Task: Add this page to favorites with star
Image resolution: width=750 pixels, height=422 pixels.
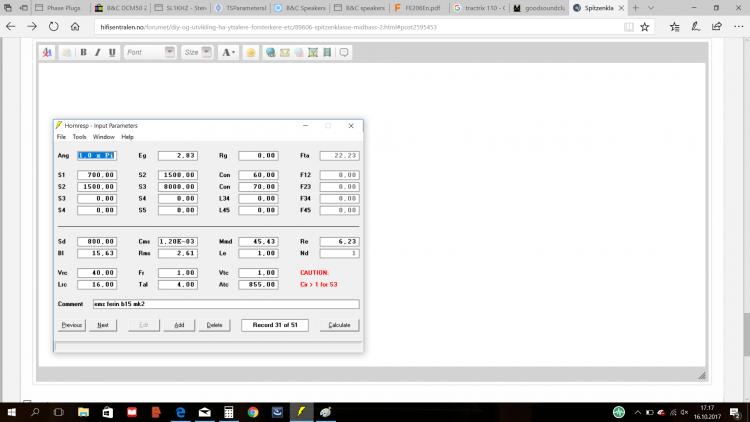Action: [645, 27]
